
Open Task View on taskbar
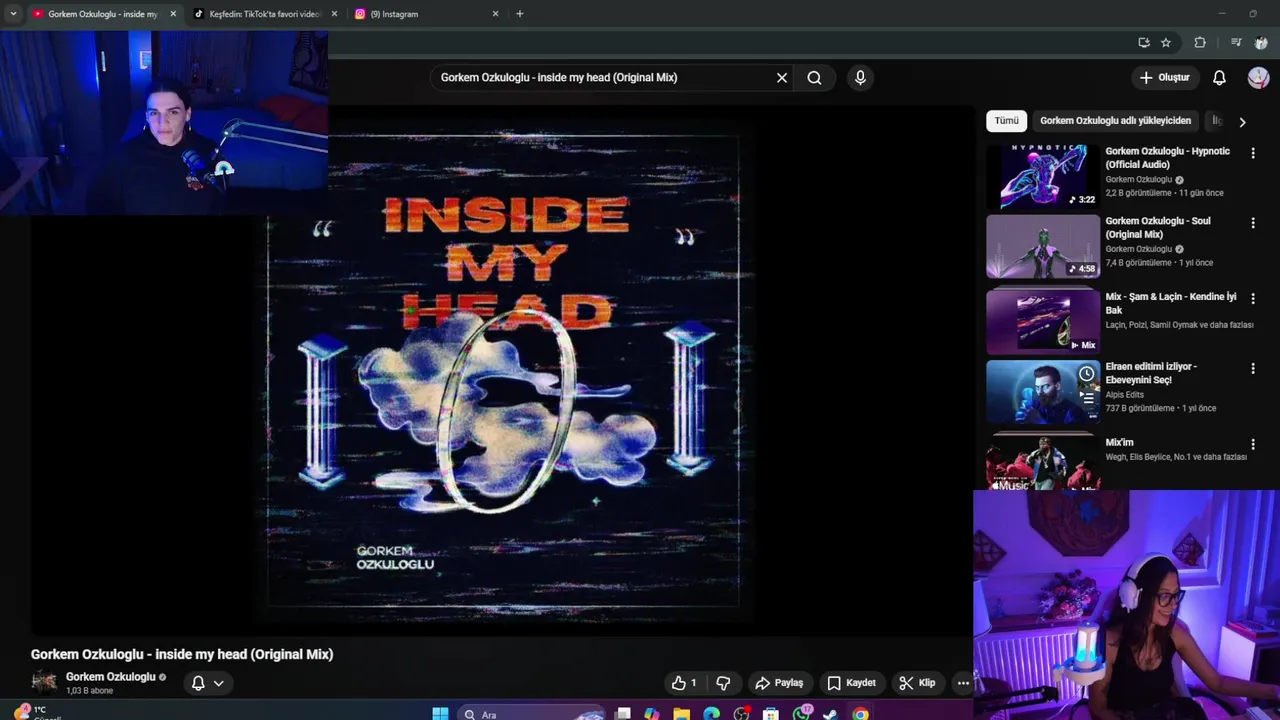click(x=623, y=714)
